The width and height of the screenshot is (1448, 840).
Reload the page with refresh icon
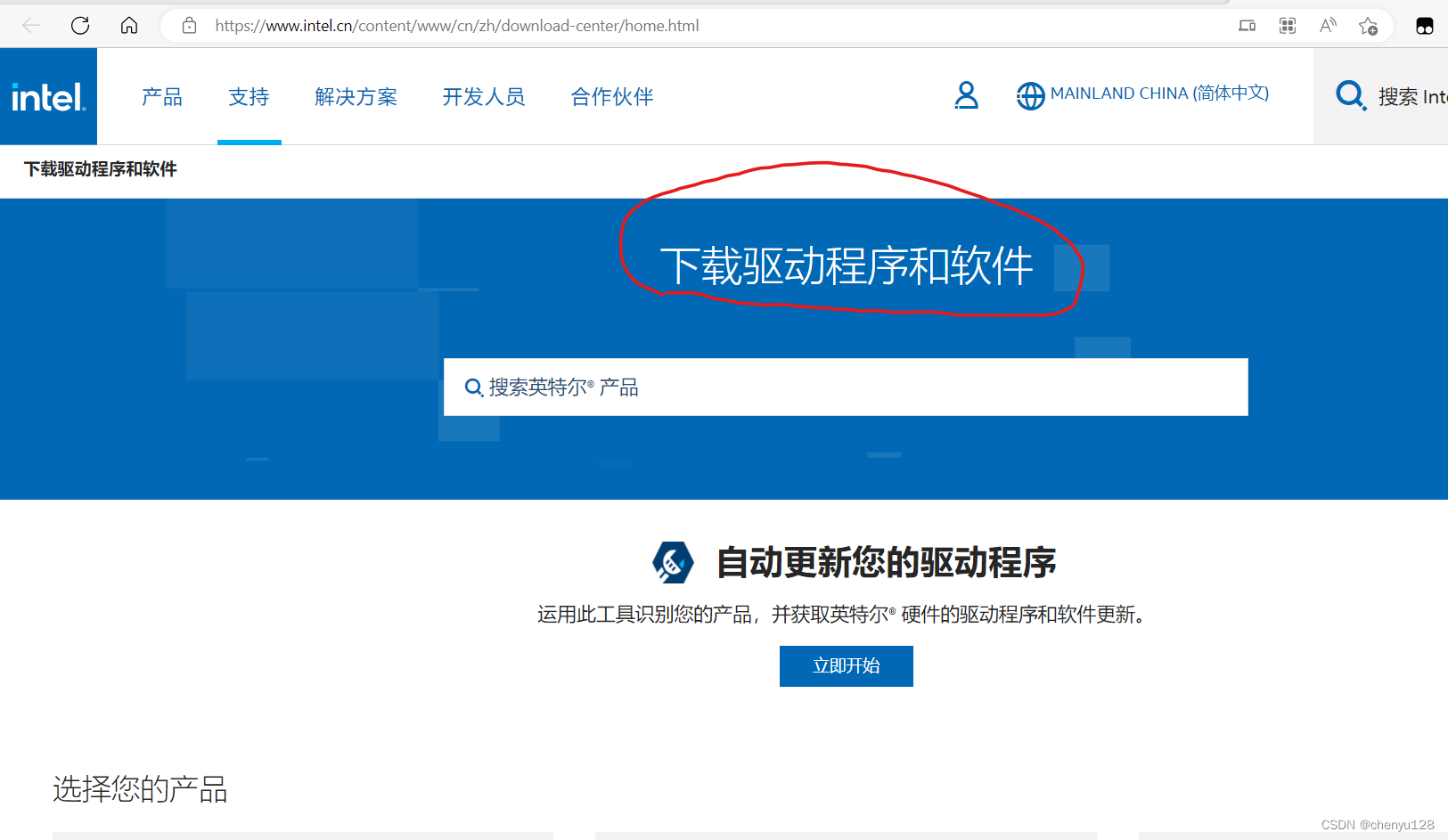click(x=80, y=25)
